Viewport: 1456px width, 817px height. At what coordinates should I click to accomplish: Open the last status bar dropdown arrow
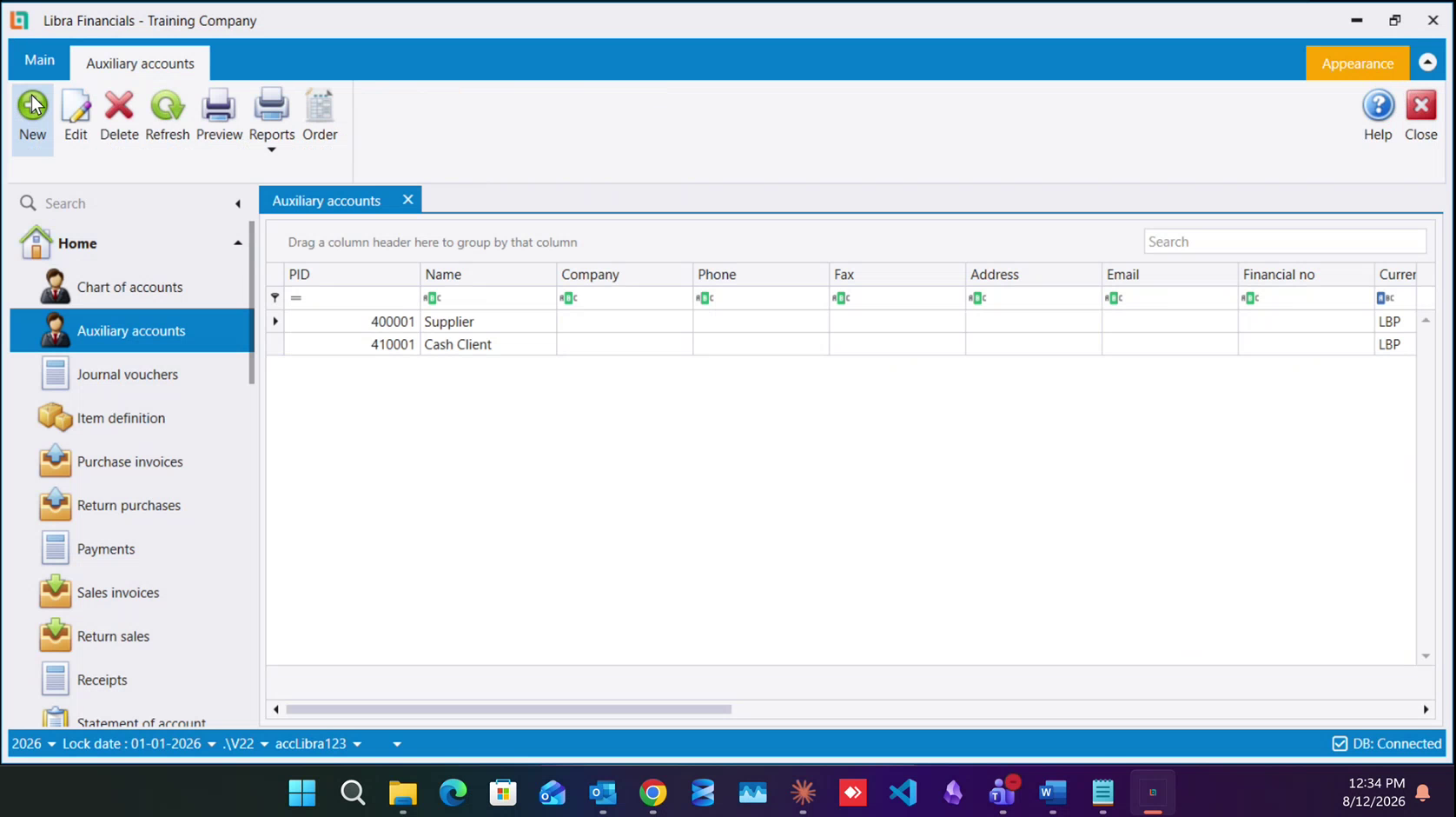[x=397, y=745]
